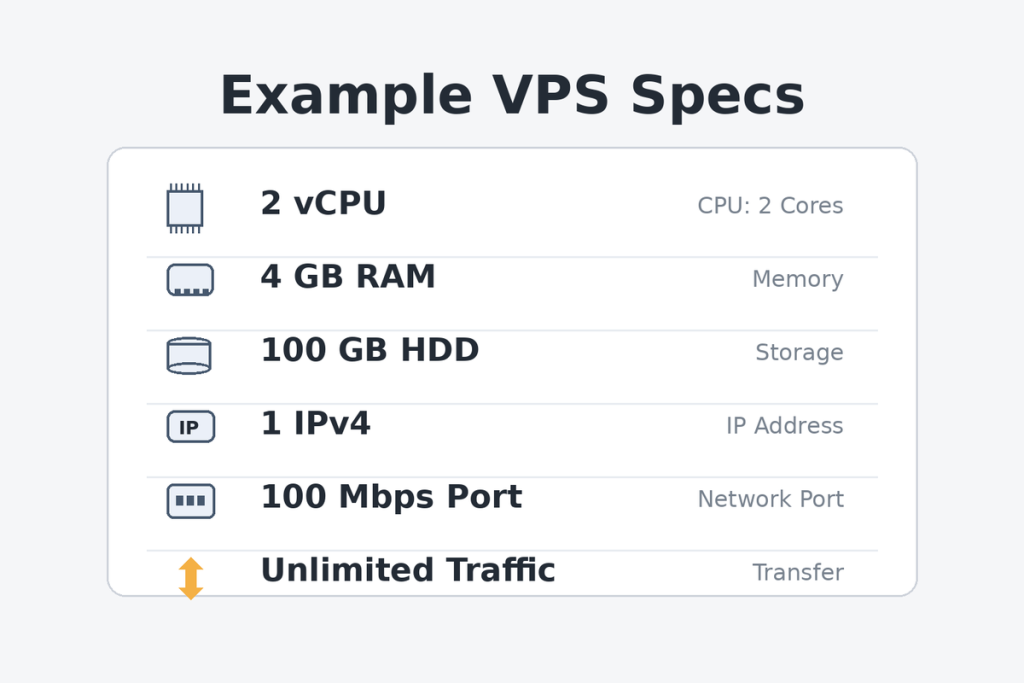Viewport: 1024px width, 683px height.
Task: Click the 100 GB HDD label
Action: [369, 351]
